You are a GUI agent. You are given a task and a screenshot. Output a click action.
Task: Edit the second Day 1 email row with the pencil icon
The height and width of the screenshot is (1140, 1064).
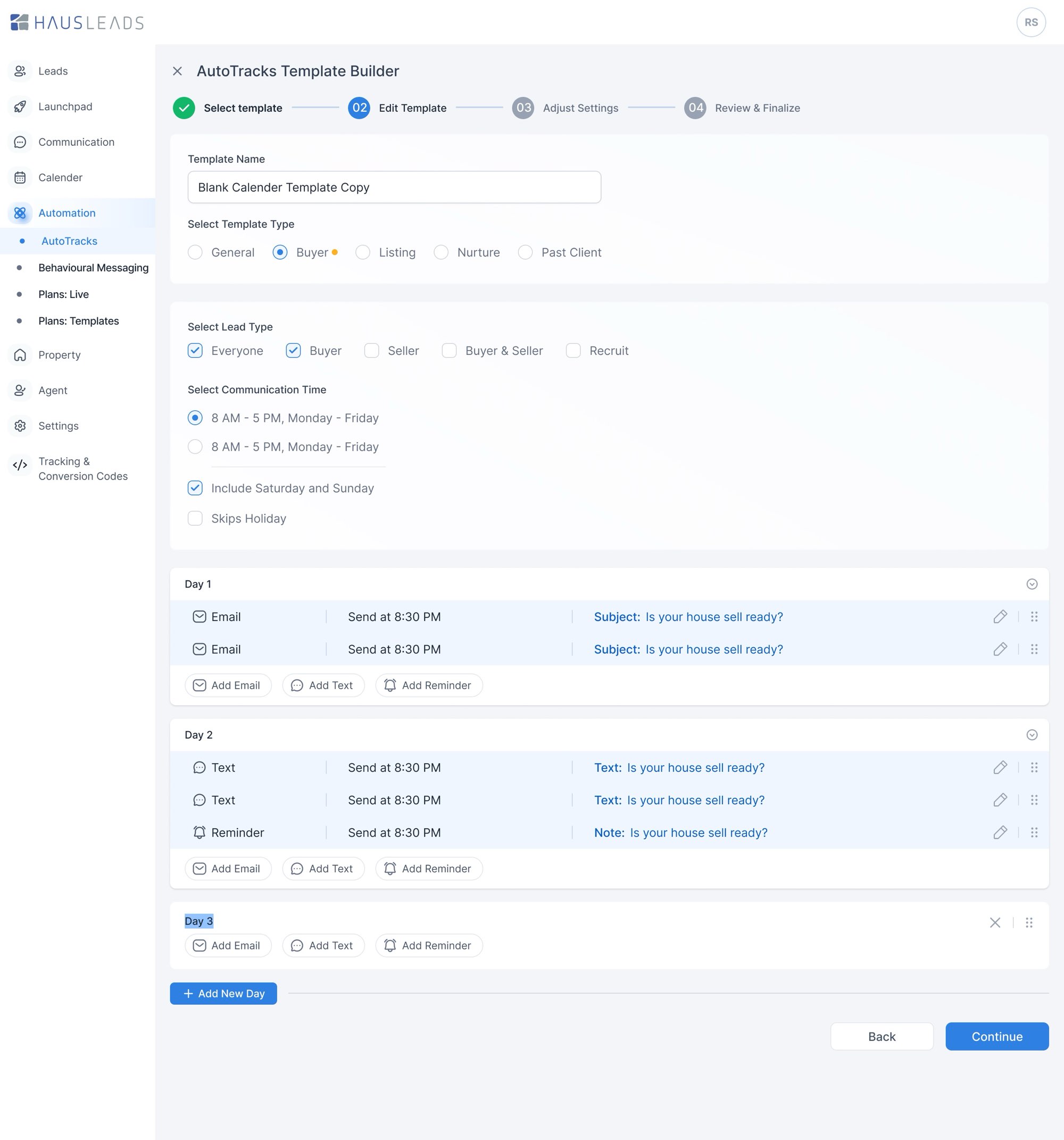[x=1000, y=649]
